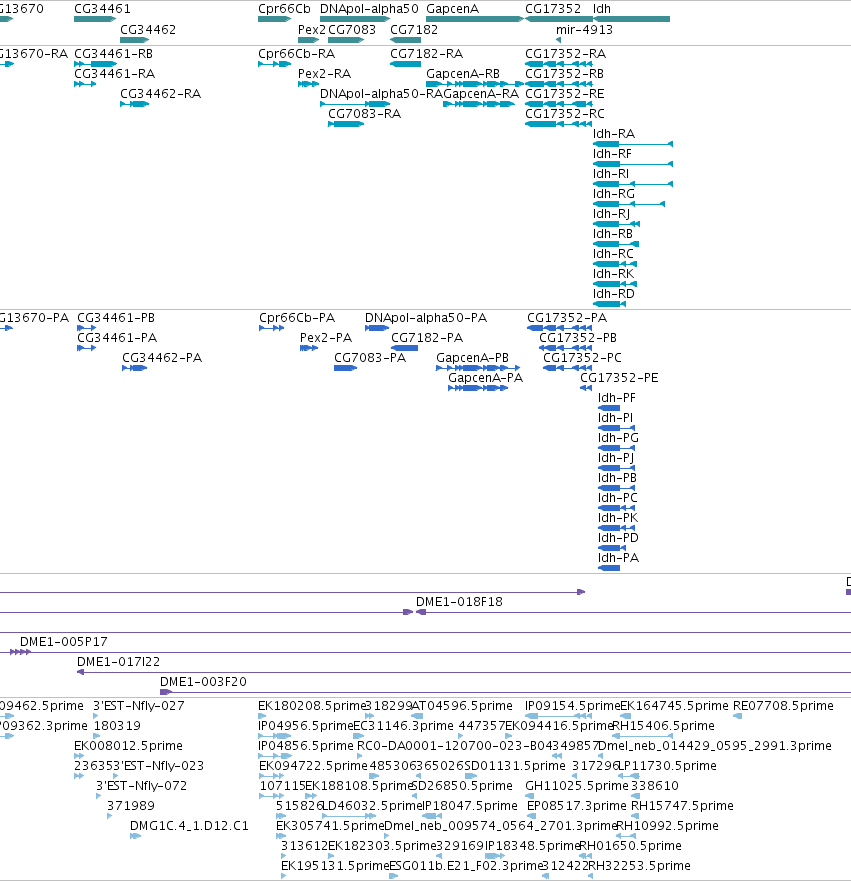Click the DNApol-alpha50-PA protein label
Image resolution: width=851 pixels, height=881 pixels.
pos(426,317)
